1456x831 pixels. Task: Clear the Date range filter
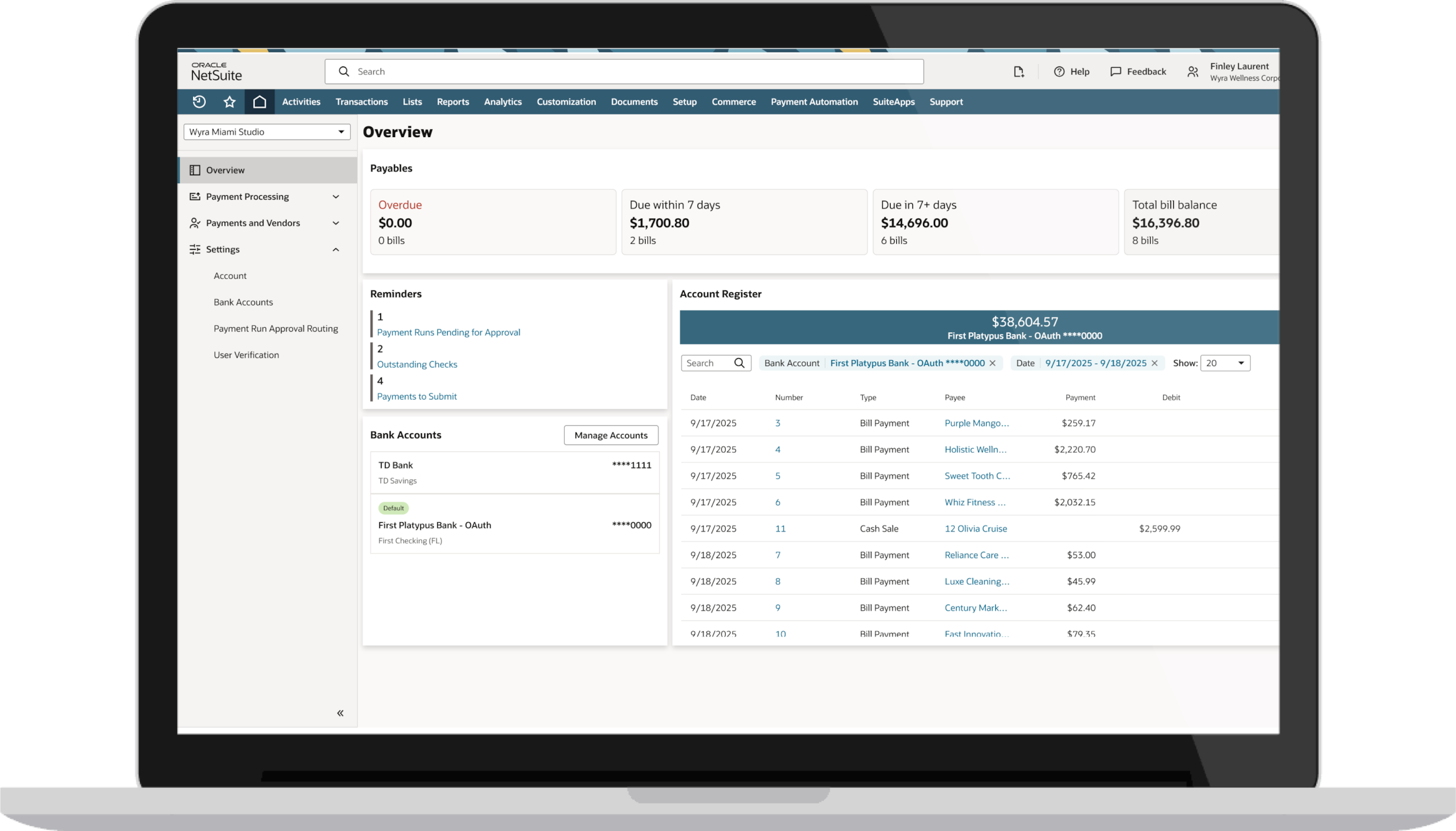(x=1155, y=363)
